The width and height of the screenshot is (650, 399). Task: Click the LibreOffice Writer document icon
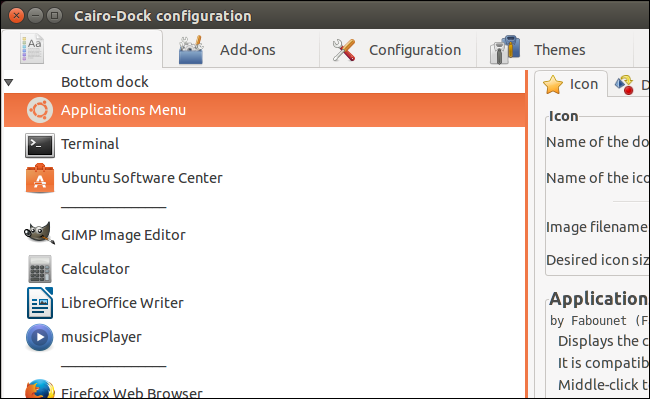coord(40,303)
